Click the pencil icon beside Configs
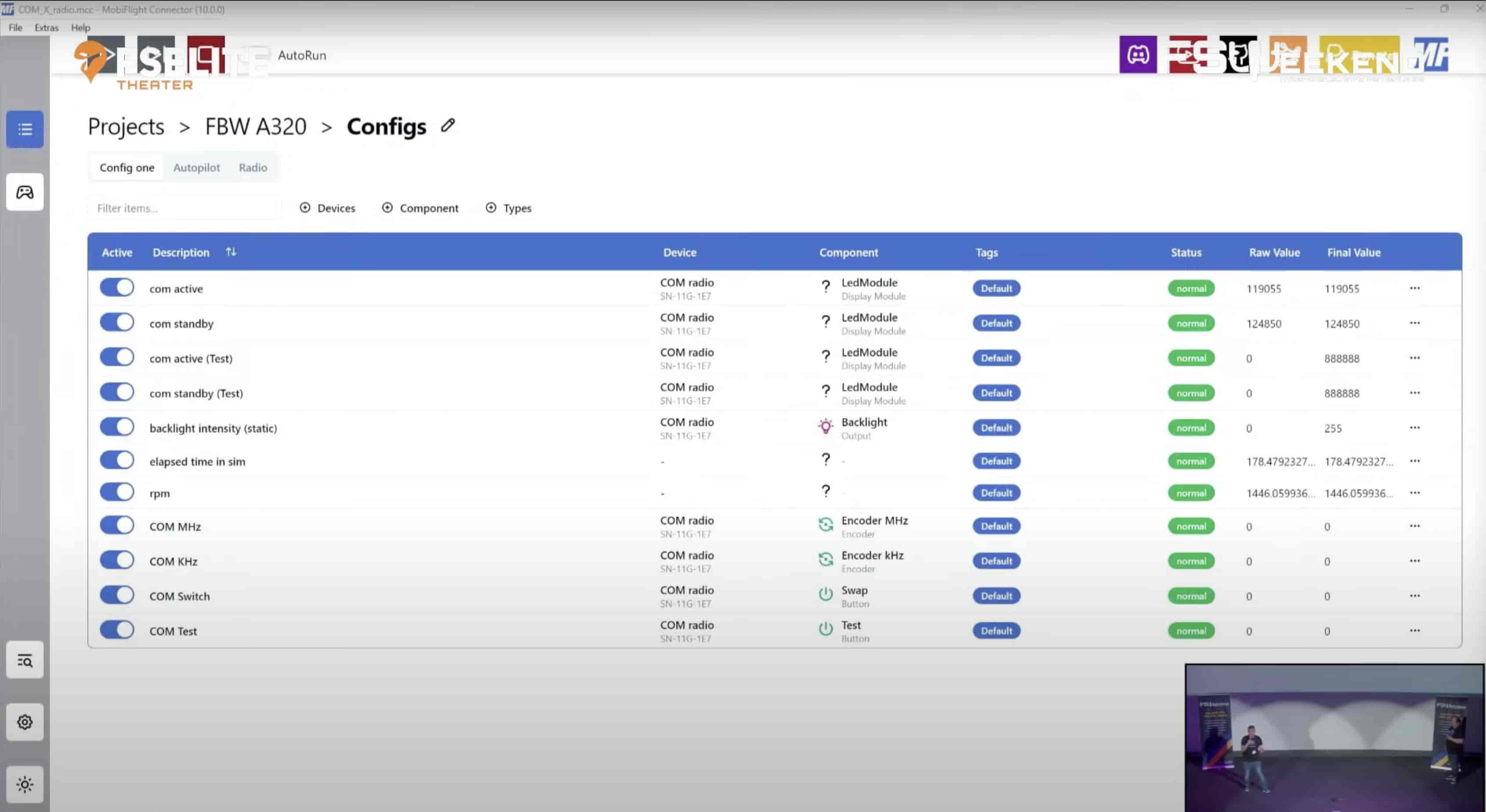This screenshot has width=1486, height=812. (448, 125)
